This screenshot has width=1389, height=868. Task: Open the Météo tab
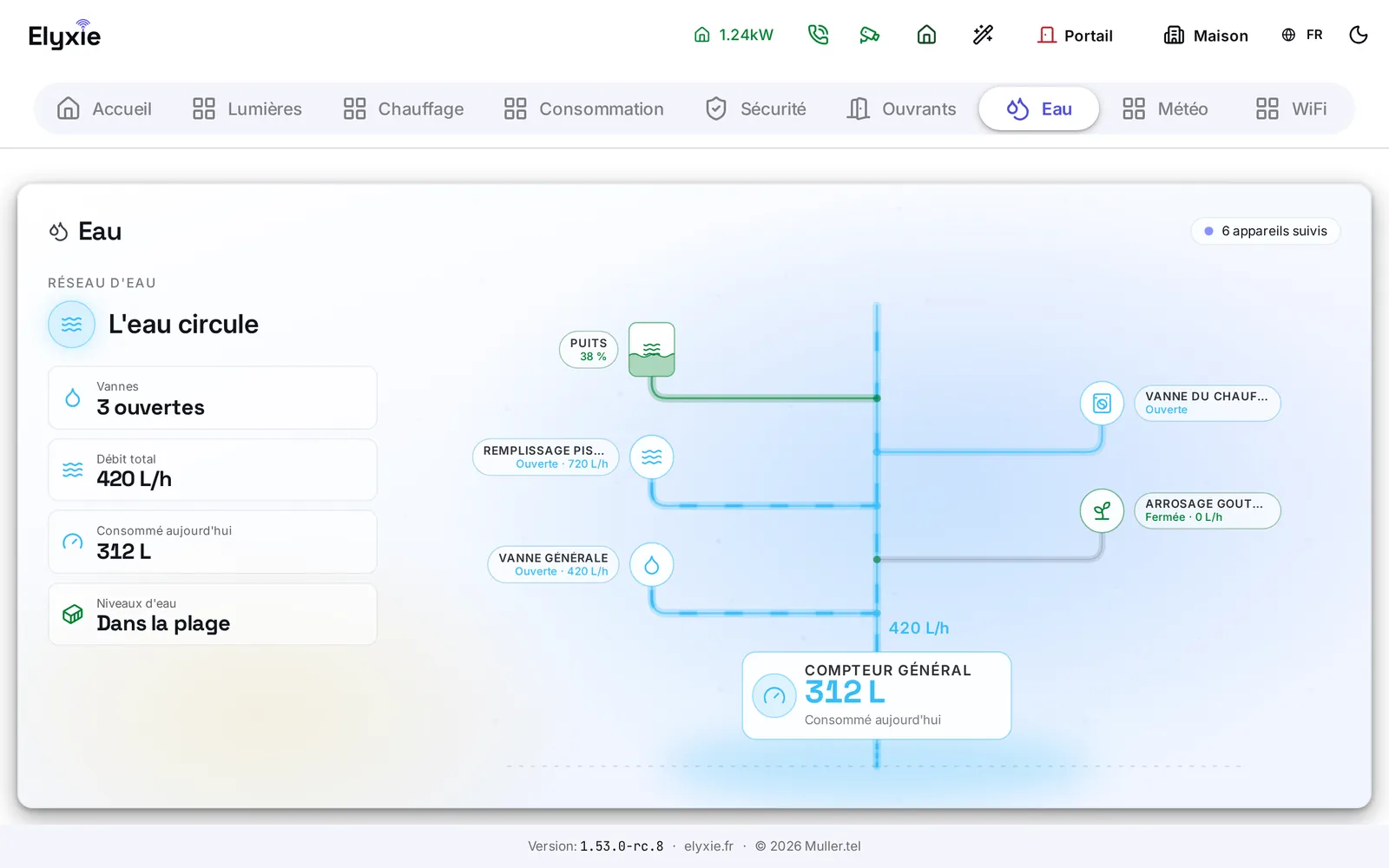1165,108
